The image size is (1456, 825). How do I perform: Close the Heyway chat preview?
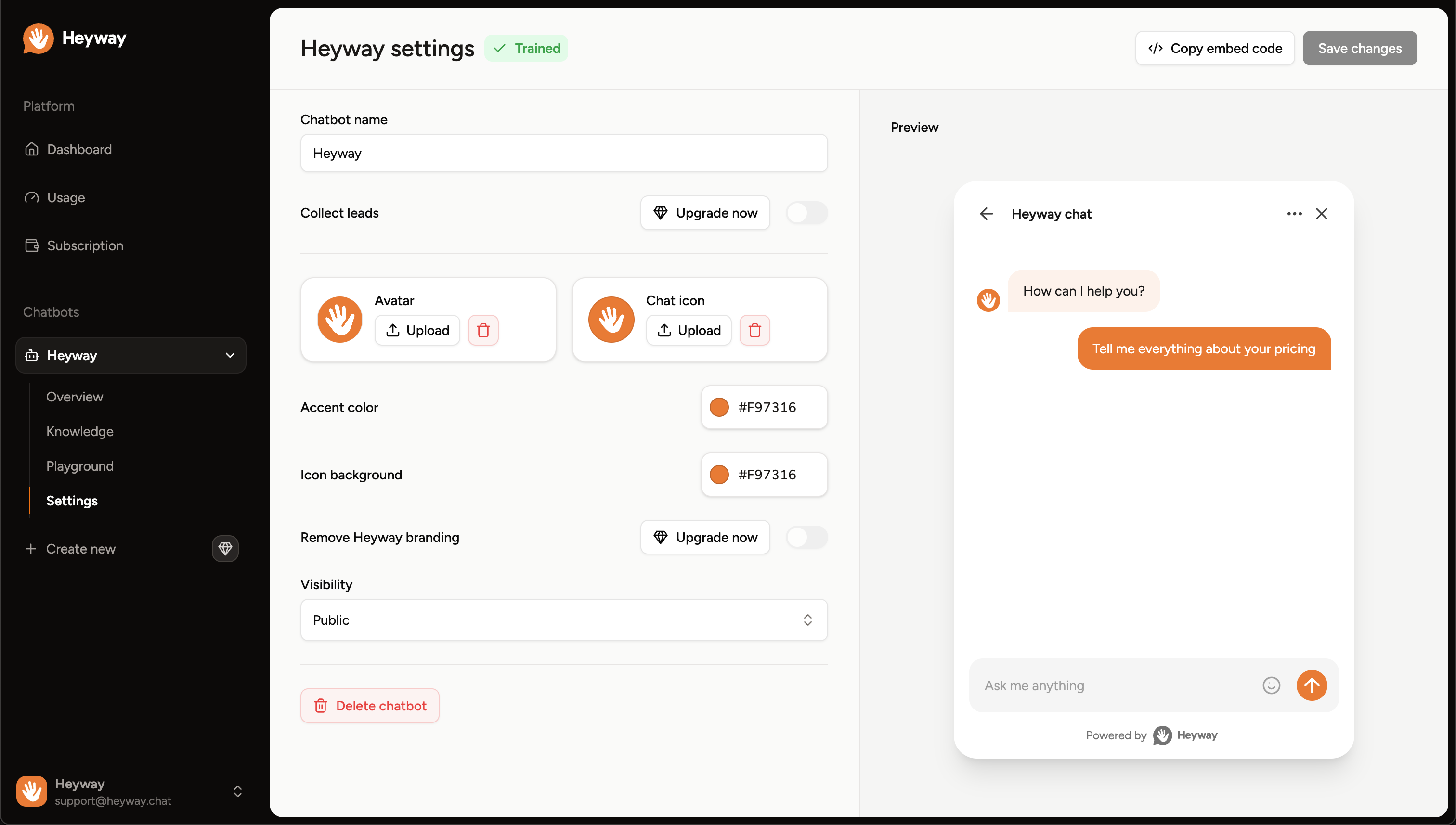[x=1322, y=214]
